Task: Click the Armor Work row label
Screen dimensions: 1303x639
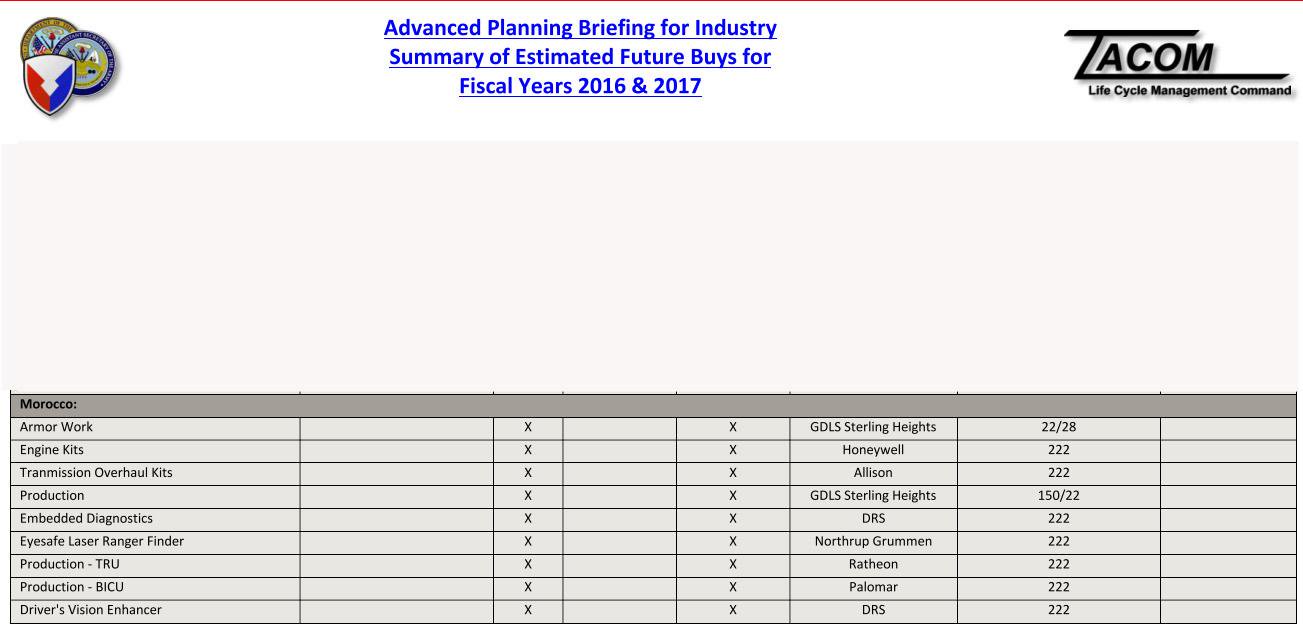Action: pos(56,427)
